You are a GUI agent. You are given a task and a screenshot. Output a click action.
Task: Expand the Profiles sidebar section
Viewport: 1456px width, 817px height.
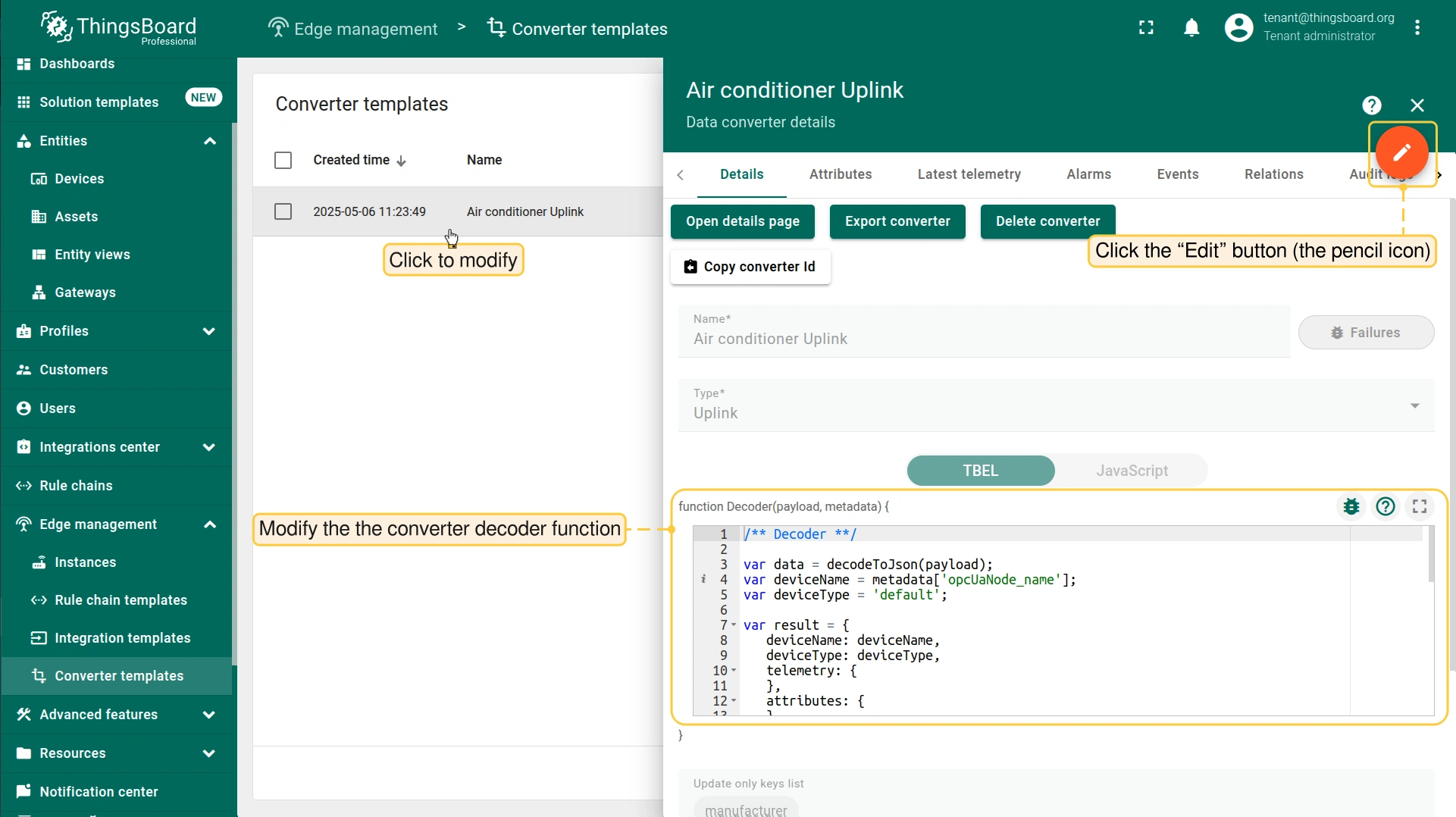tap(209, 331)
